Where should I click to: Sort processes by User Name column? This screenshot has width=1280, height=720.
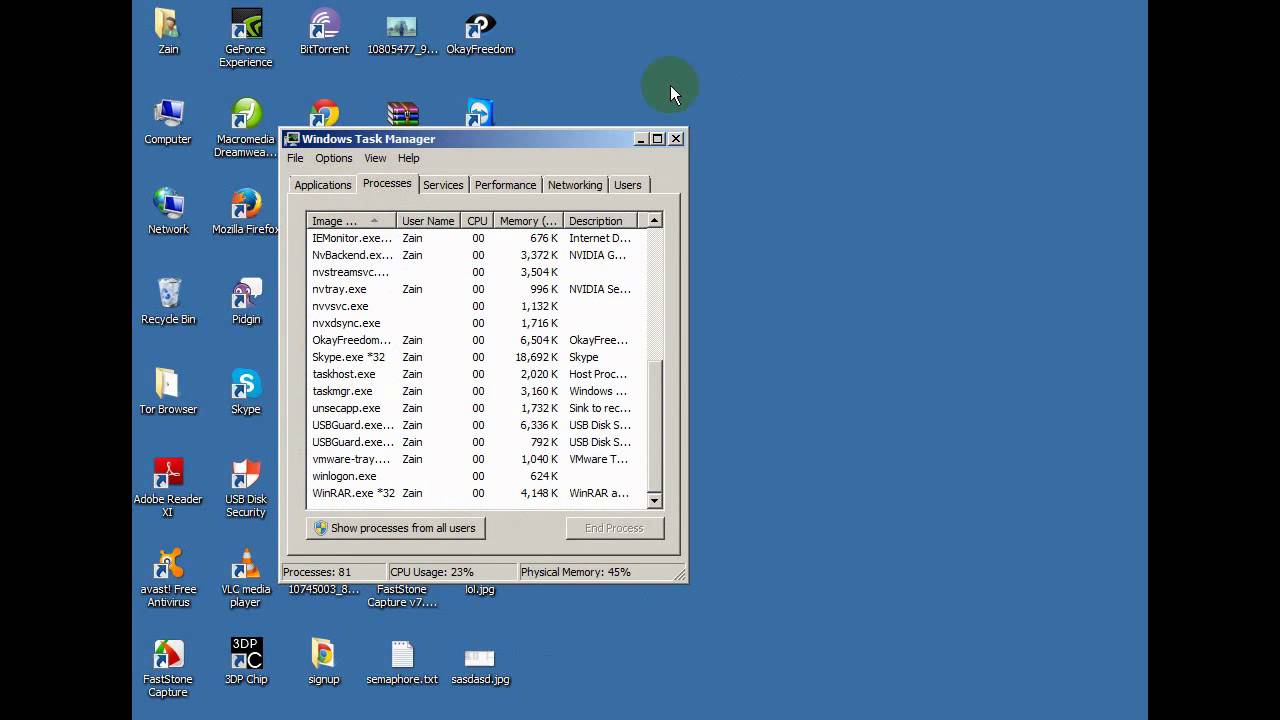429,221
